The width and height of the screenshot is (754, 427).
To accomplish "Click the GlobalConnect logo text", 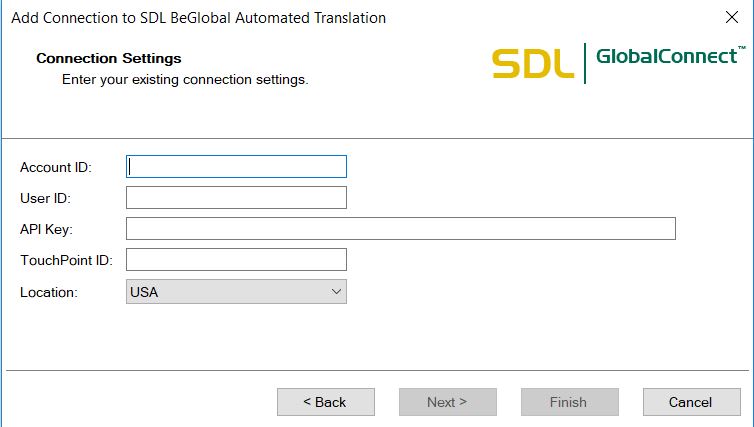I will pyautogui.click(x=666, y=57).
